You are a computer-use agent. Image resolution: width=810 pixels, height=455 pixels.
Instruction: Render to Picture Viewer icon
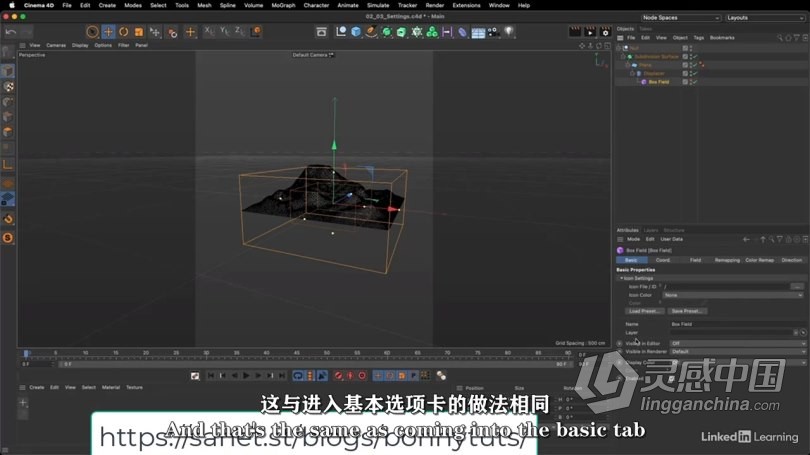coord(590,32)
